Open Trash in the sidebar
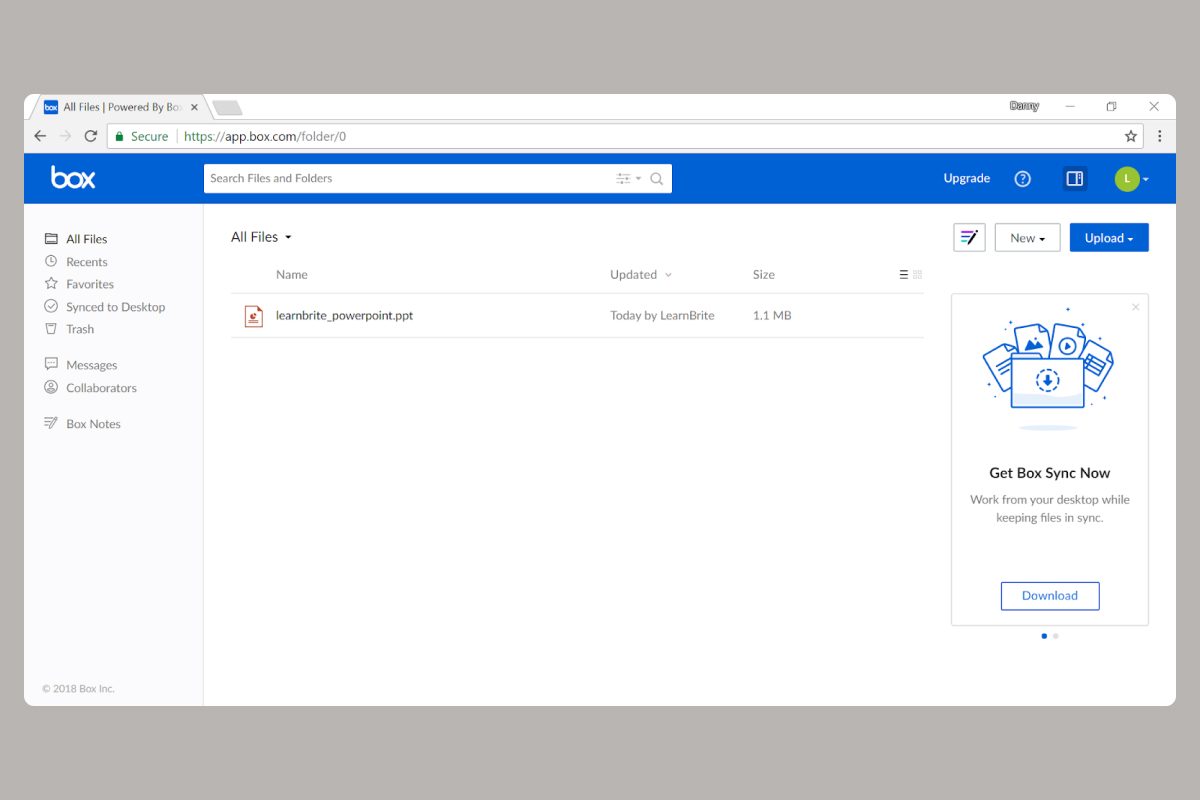 pos(80,329)
